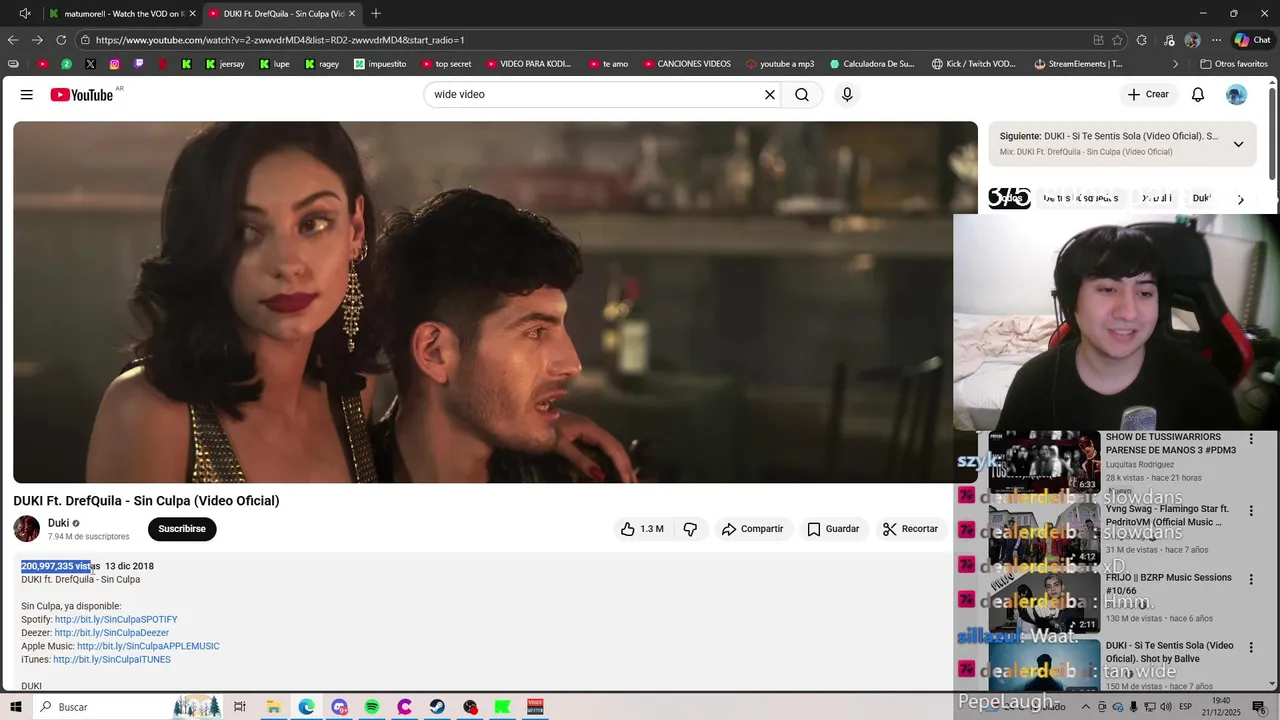The width and height of the screenshot is (1280, 720).
Task: Clip the video with Recortar
Action: [x=910, y=529]
